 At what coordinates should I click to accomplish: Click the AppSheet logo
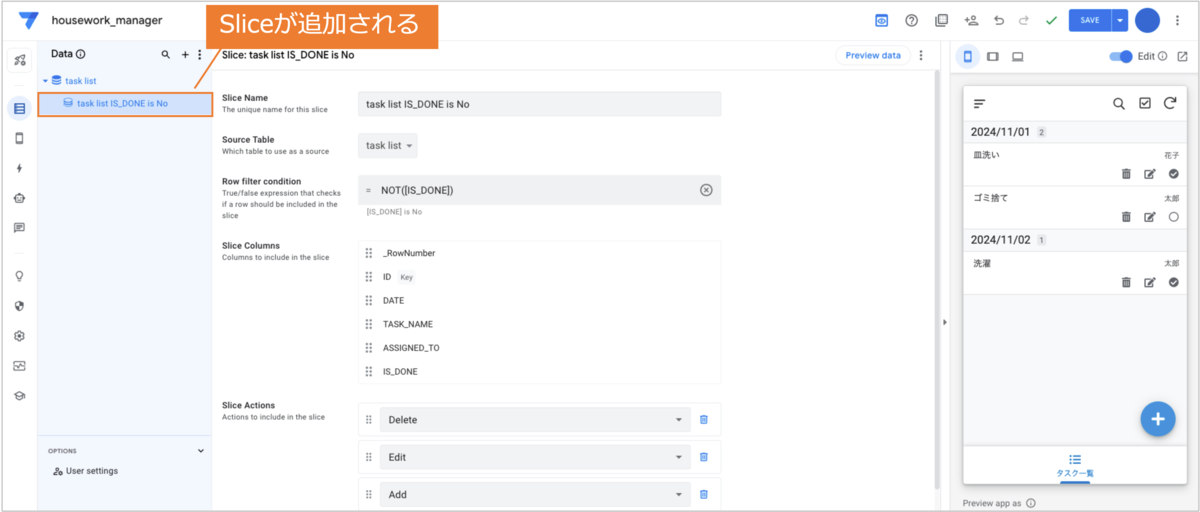27,20
